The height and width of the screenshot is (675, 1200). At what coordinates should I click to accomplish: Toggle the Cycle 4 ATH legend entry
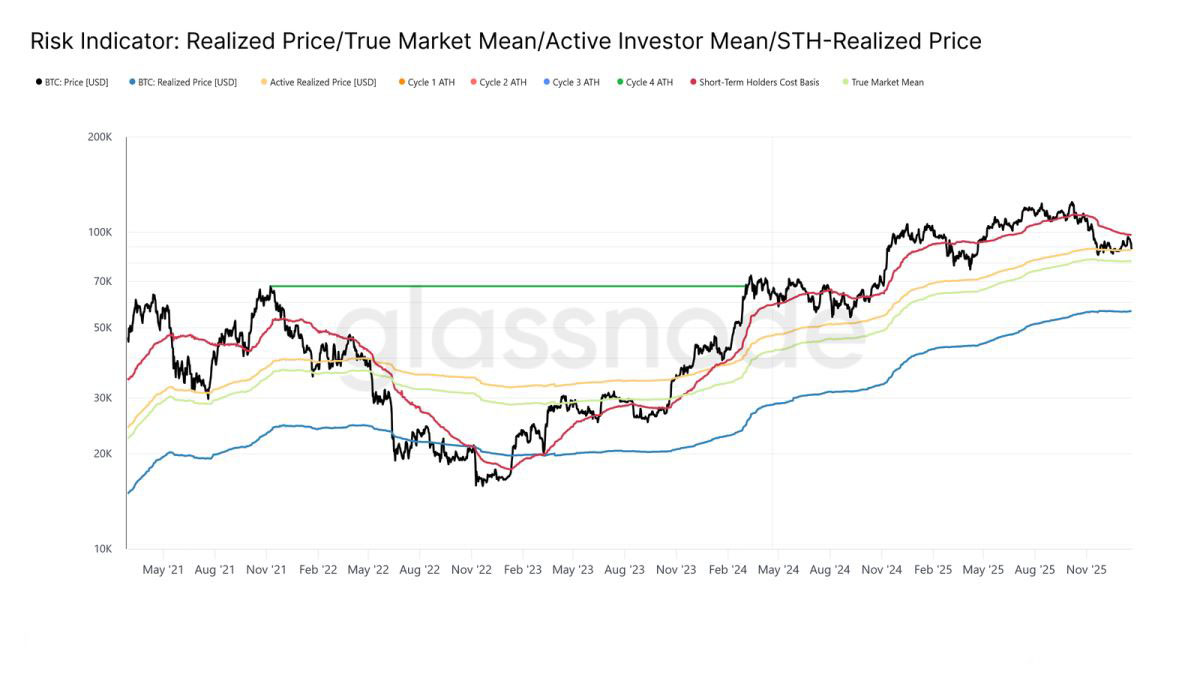pos(645,82)
